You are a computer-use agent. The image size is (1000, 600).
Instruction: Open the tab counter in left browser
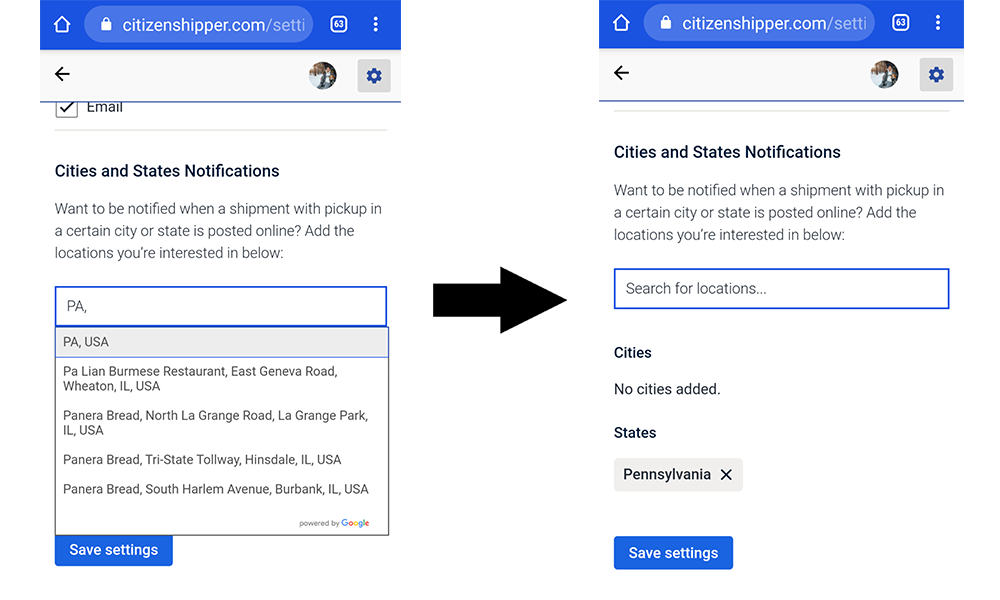tap(339, 25)
